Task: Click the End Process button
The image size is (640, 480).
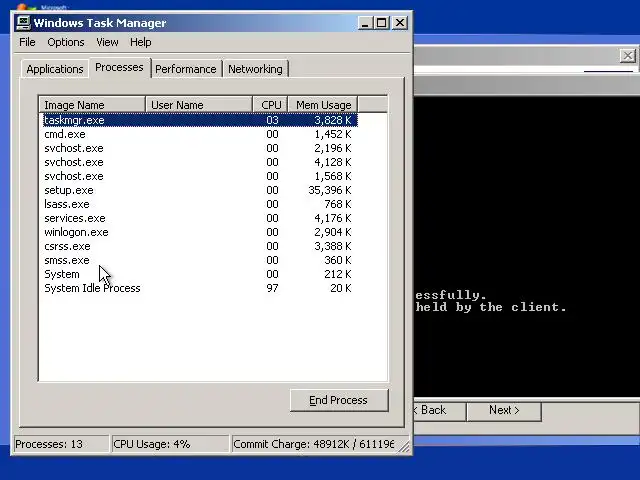Action: coord(339,400)
